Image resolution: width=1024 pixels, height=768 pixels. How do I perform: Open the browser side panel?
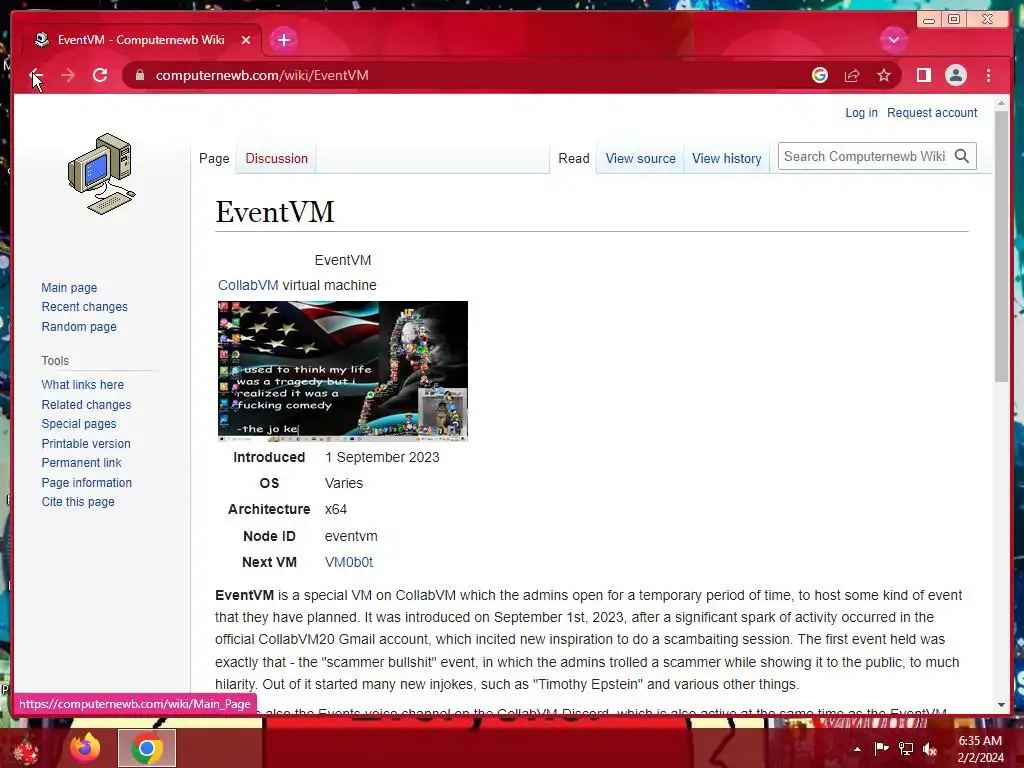point(923,75)
